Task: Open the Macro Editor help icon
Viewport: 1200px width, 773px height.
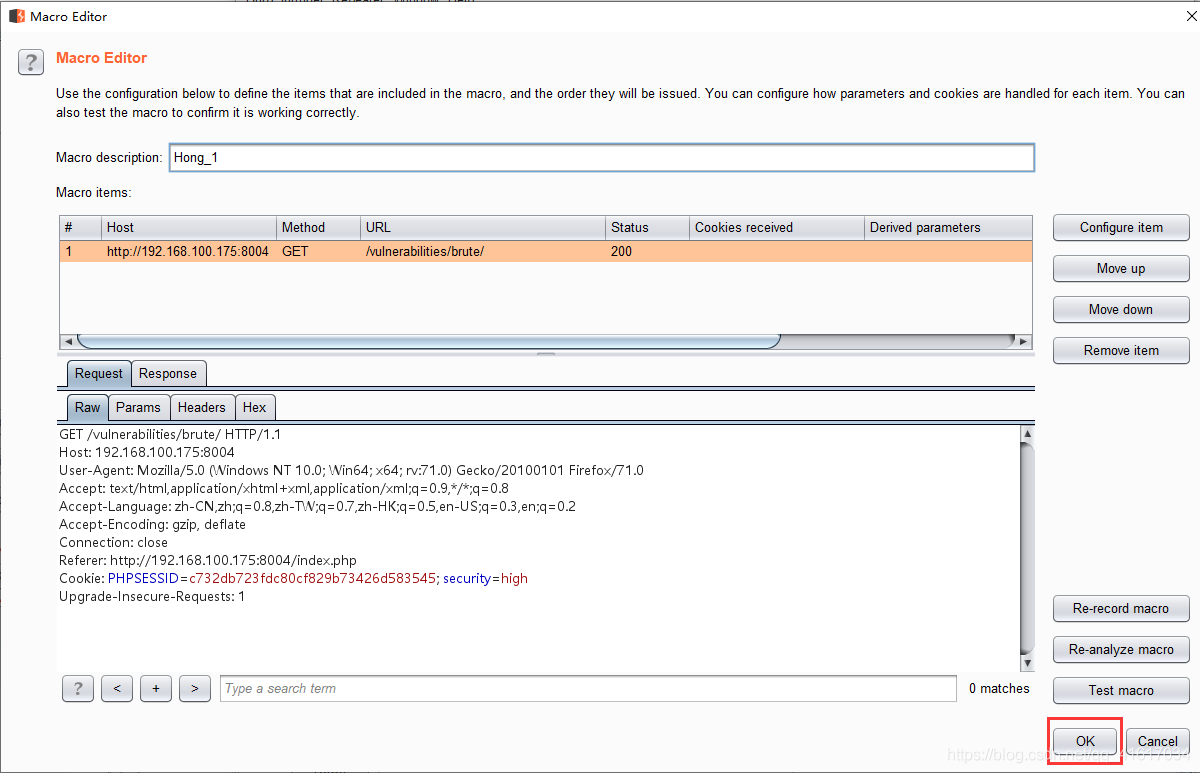Action: [x=31, y=62]
